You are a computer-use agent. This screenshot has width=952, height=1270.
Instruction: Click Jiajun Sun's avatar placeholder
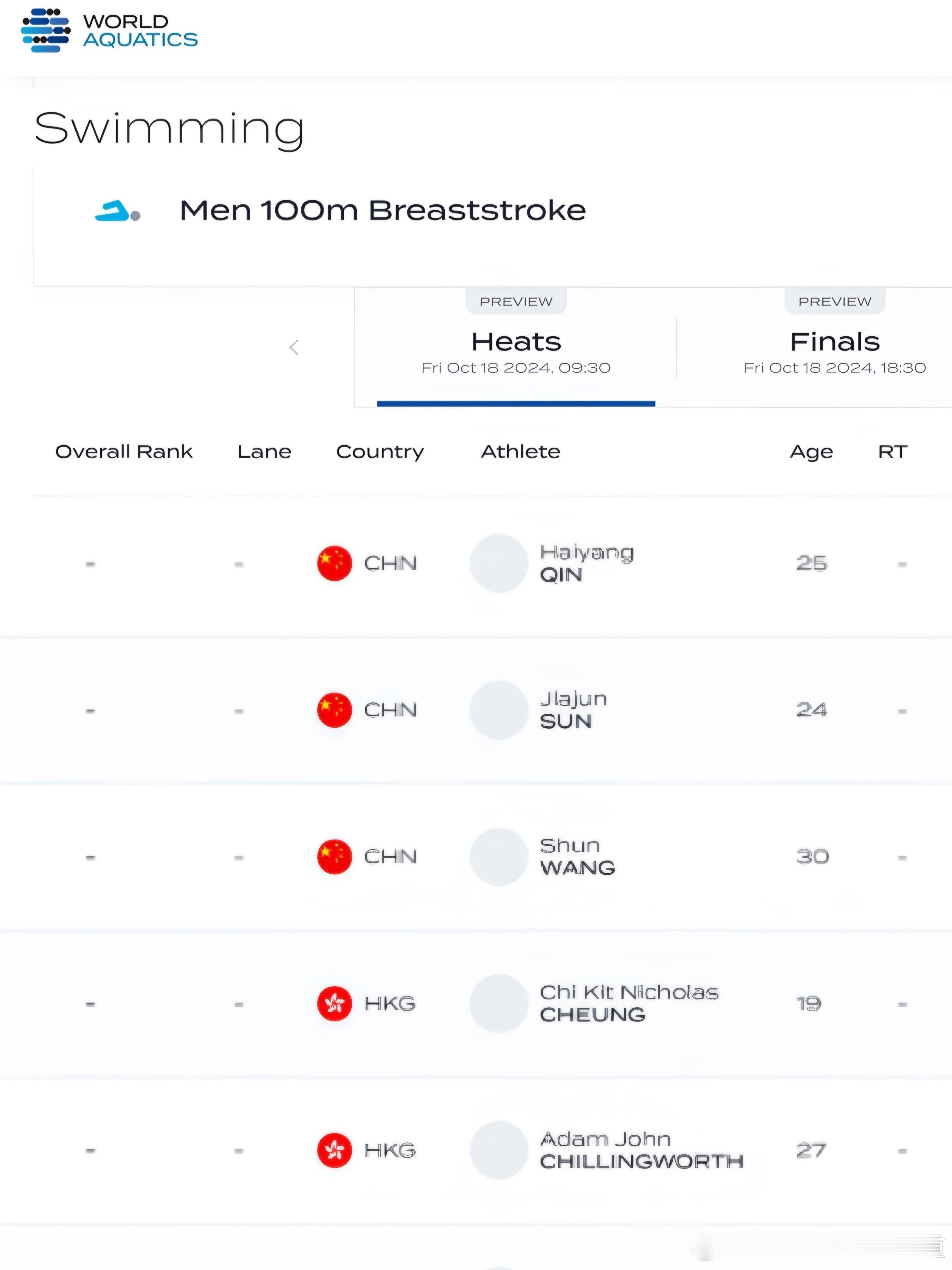coord(499,710)
